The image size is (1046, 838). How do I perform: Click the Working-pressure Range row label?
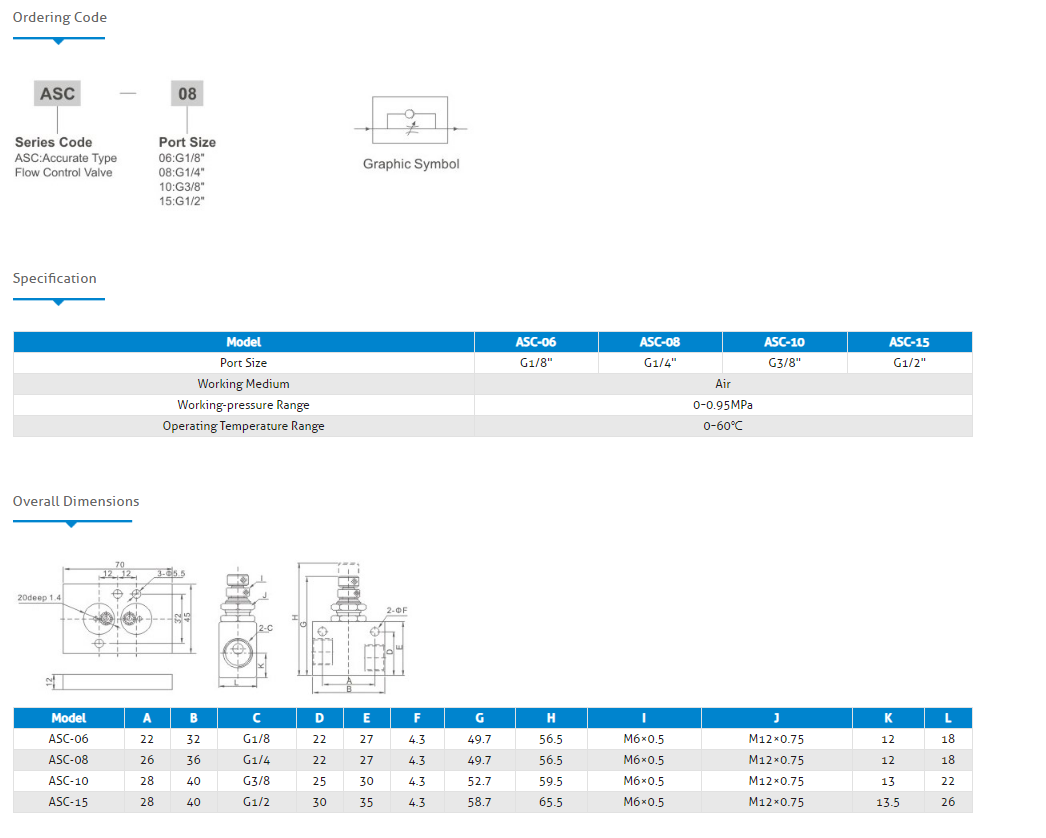coord(243,405)
